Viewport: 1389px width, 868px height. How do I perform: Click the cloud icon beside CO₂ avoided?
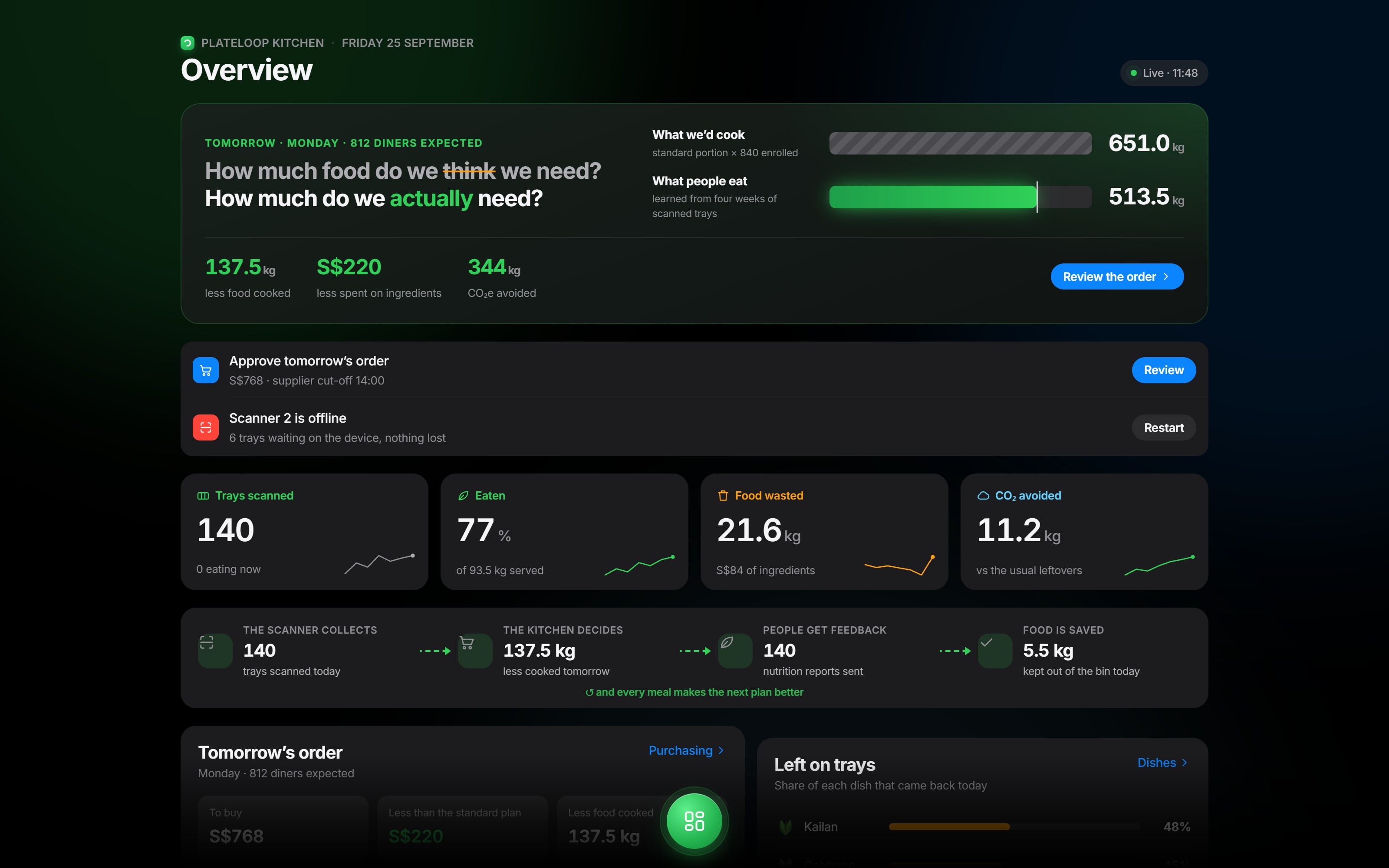click(983, 496)
